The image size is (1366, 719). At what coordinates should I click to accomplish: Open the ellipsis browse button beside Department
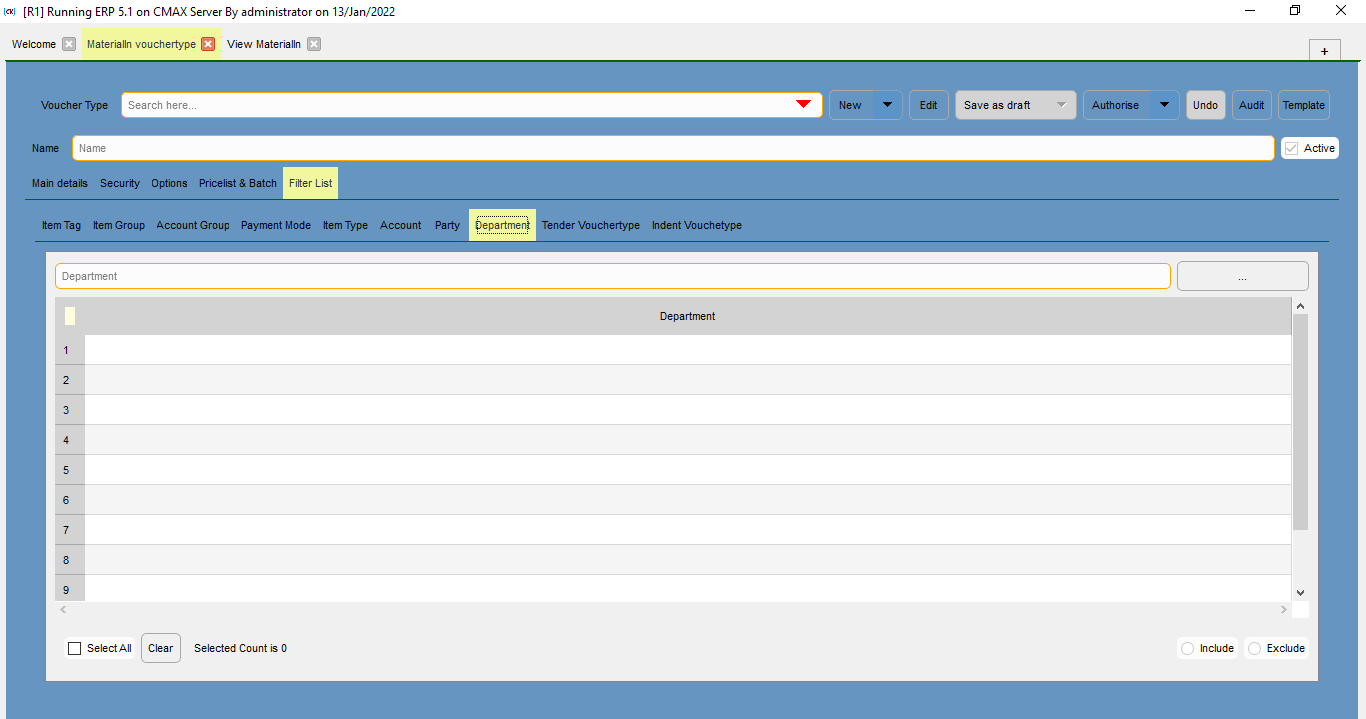[x=1242, y=276]
